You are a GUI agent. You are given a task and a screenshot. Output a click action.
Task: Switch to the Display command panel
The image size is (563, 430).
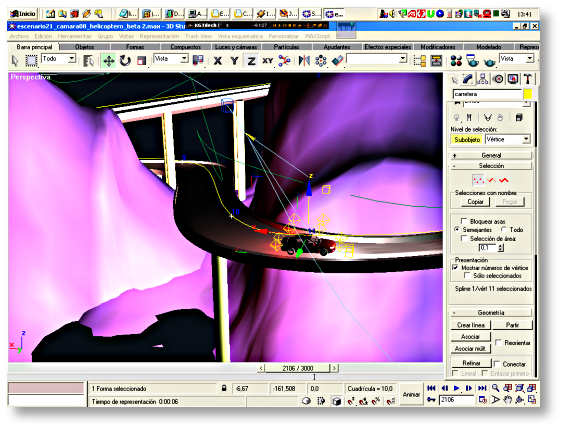[513, 79]
